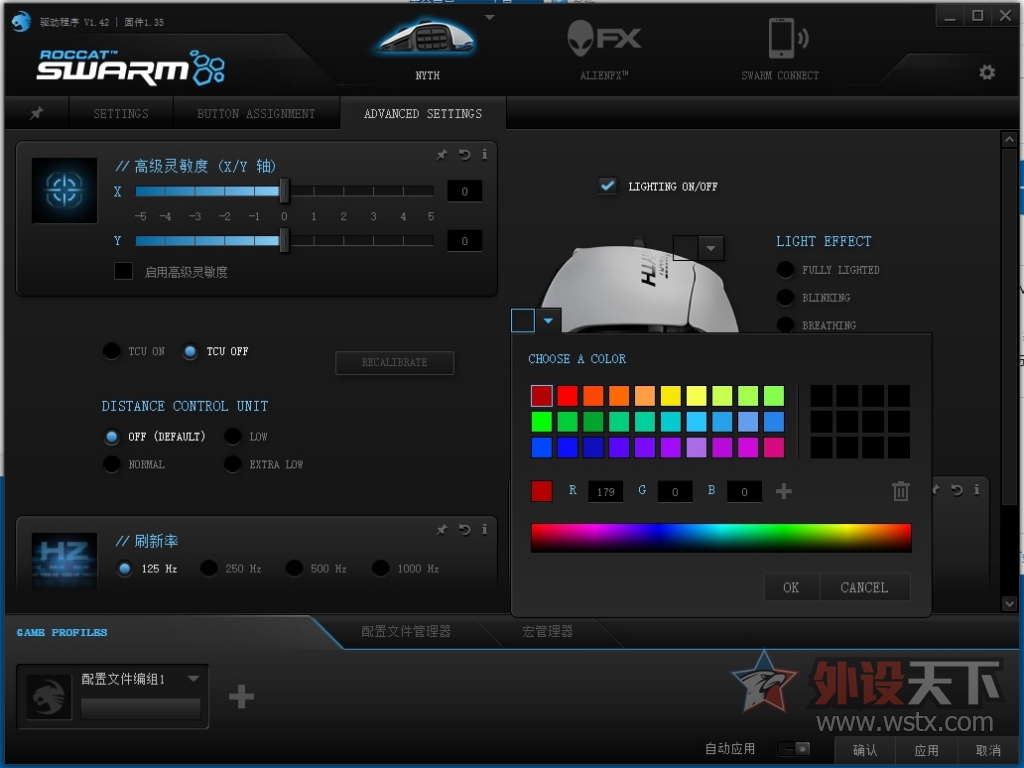
Task: Show info for advanced sensitivity panel
Action: pyautogui.click(x=484, y=155)
